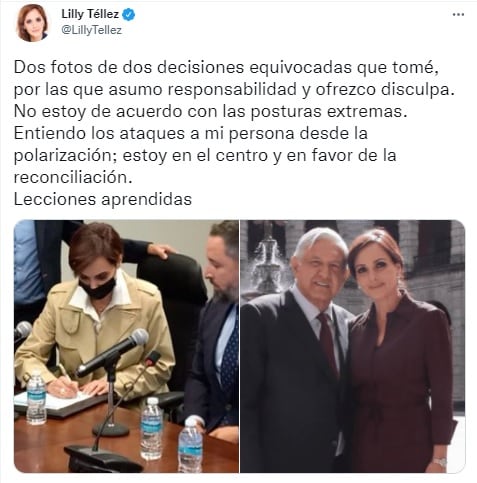Viewport: 477px width, 483px height.
Task: Click the black face mask in left photo
Action: (97, 288)
